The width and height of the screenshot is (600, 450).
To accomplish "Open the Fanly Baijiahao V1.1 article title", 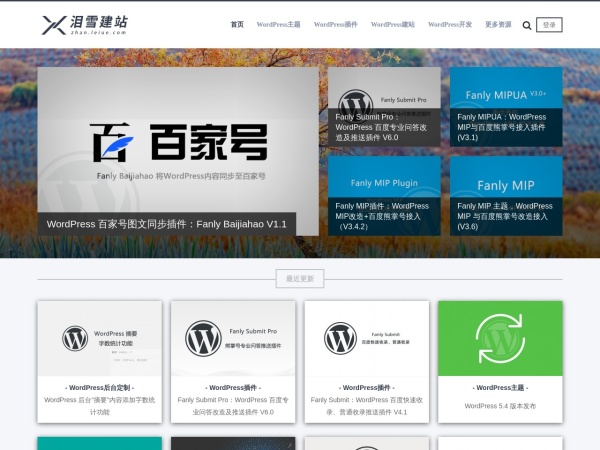I will point(166,224).
